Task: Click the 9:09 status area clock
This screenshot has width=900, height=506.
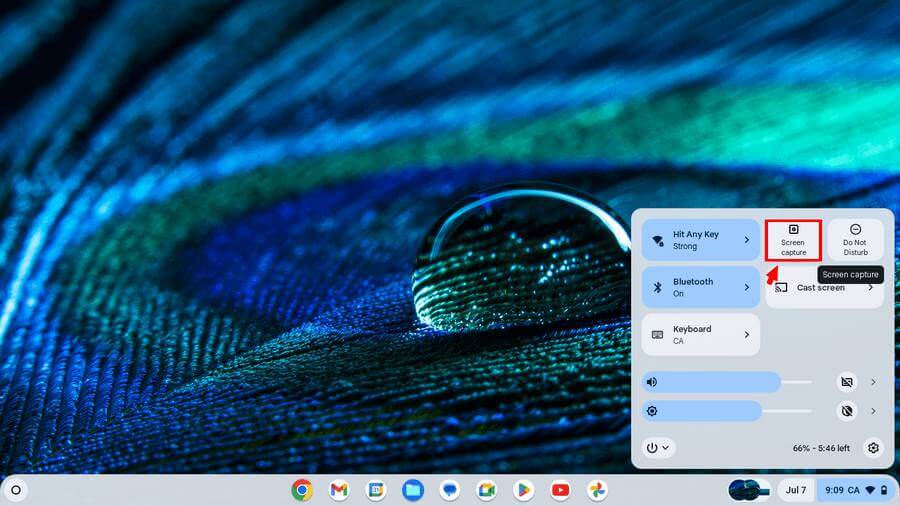Action: tap(833, 490)
